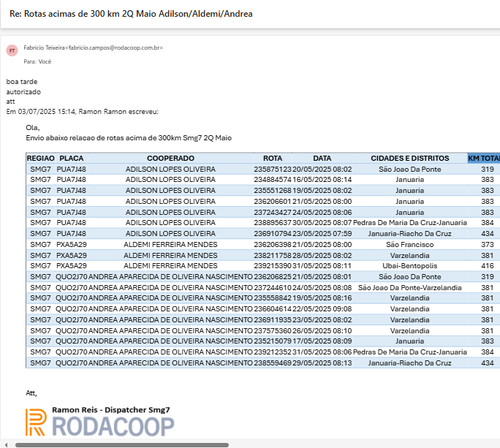This screenshot has width=500, height=448.
Task: Click route number 235215079
Action: click(273, 341)
